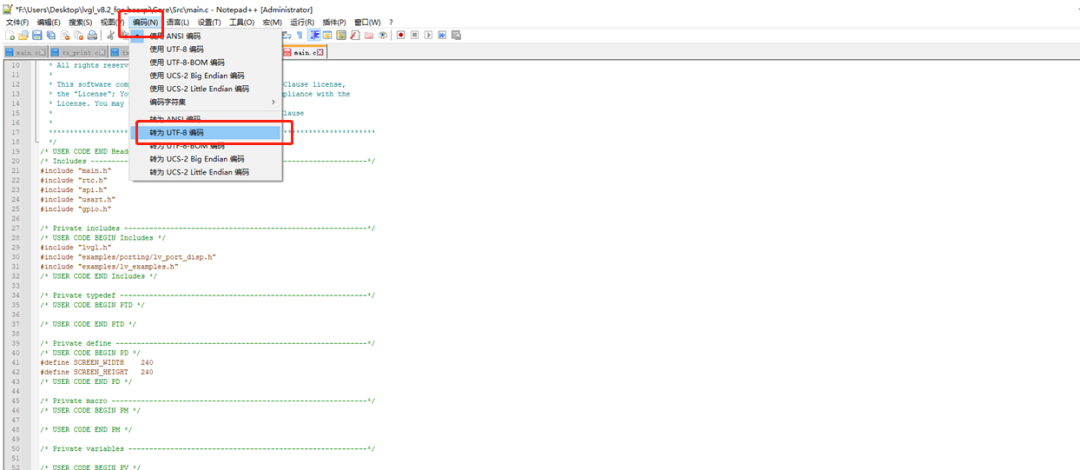Close the active main.c tab
Screen dimensions: 1080x470
point(320,52)
